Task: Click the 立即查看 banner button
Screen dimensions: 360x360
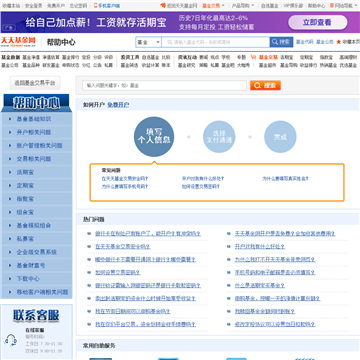Action: point(317,22)
